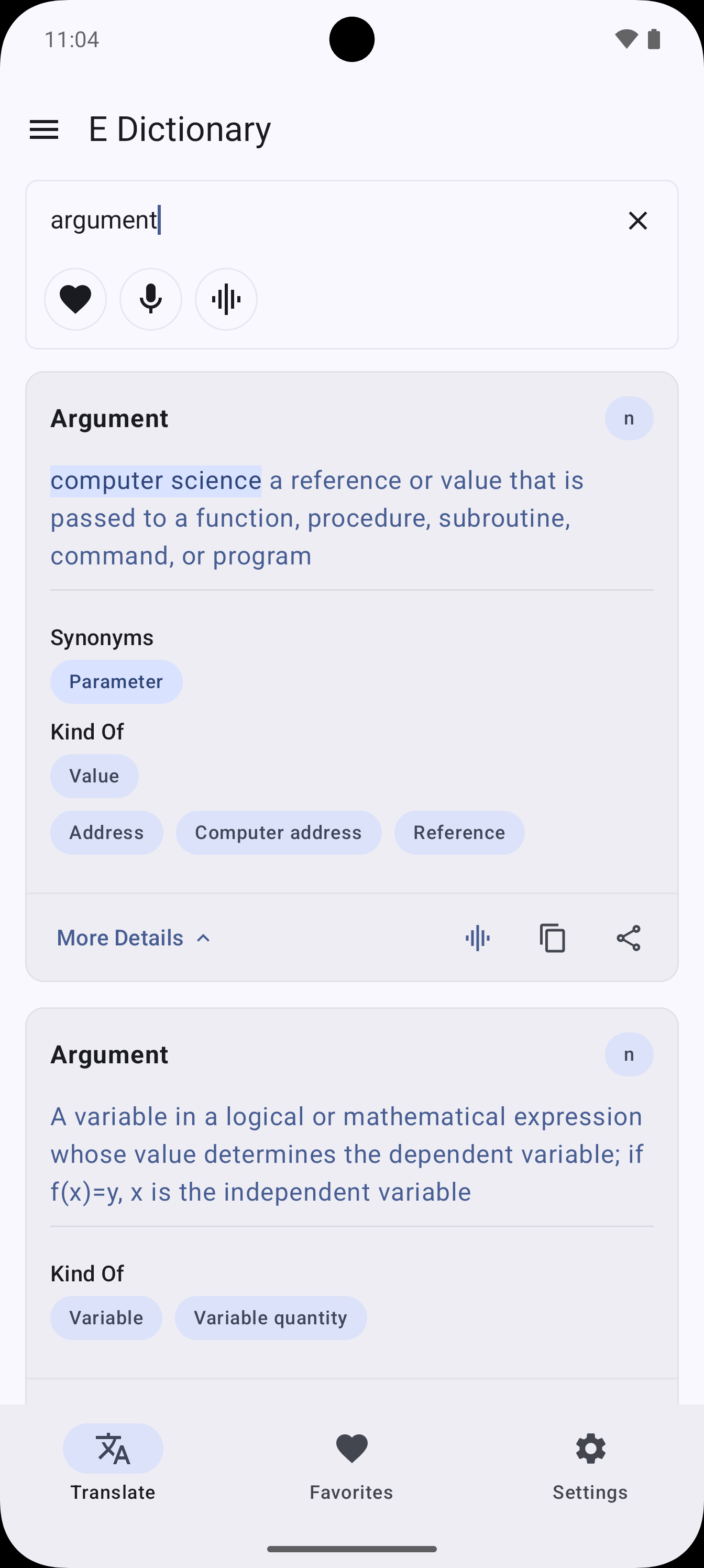
Task: Tap the Value kind-of chip
Action: click(94, 776)
